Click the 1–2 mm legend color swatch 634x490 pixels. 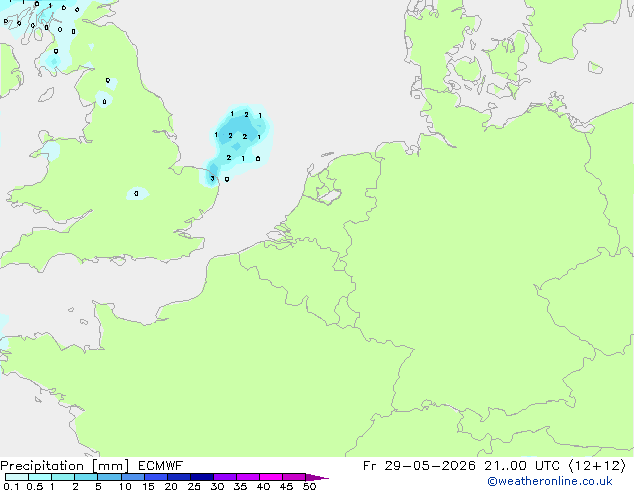(63, 477)
